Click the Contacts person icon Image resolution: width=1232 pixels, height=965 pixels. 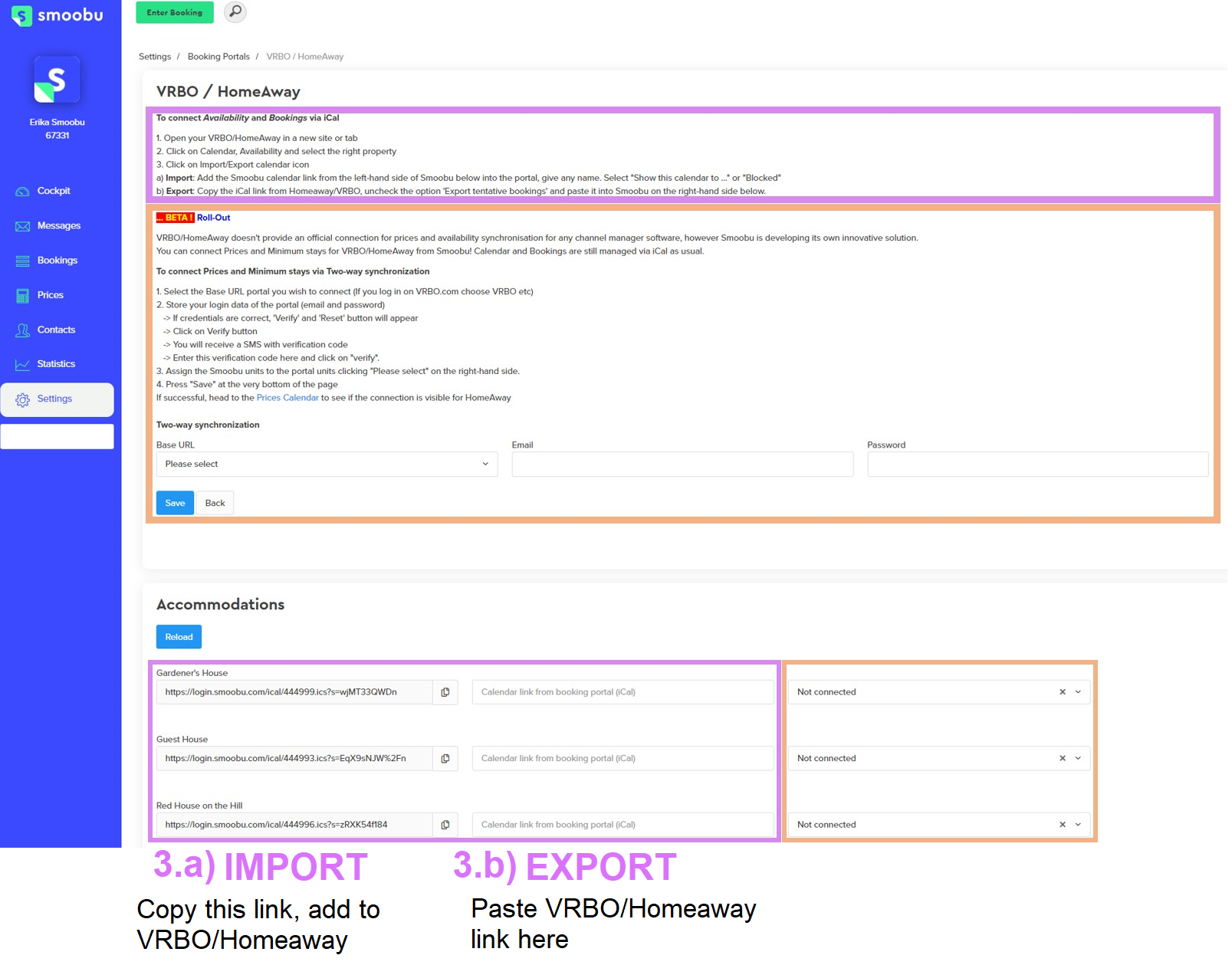pos(23,330)
